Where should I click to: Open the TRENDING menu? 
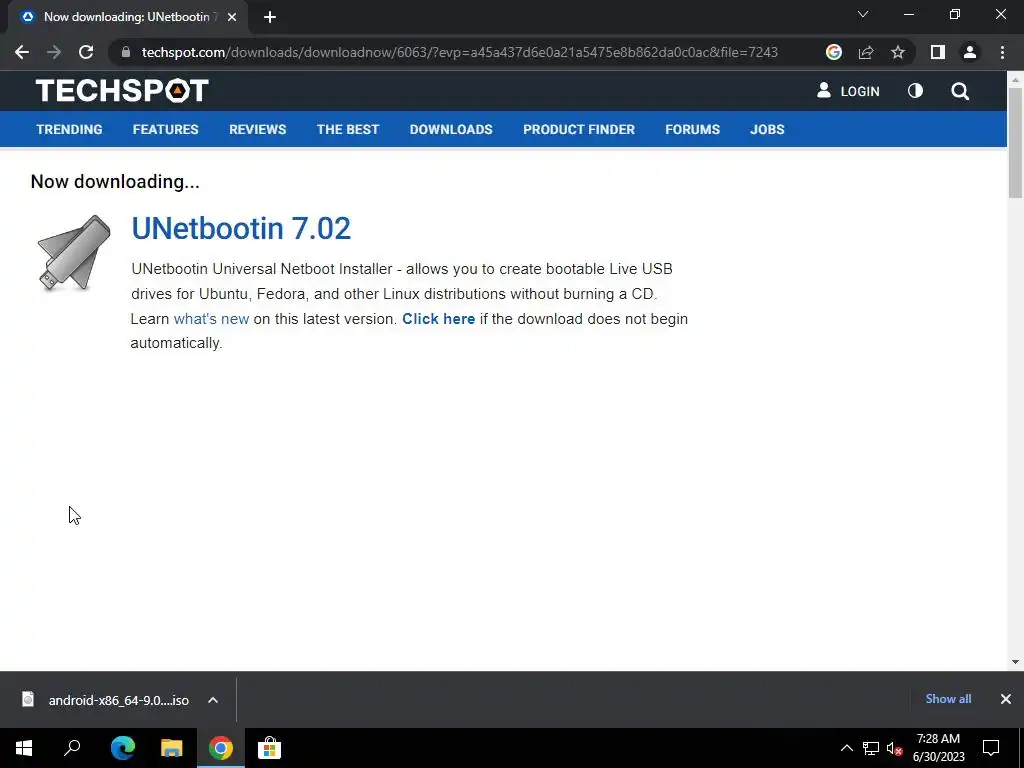(69, 129)
